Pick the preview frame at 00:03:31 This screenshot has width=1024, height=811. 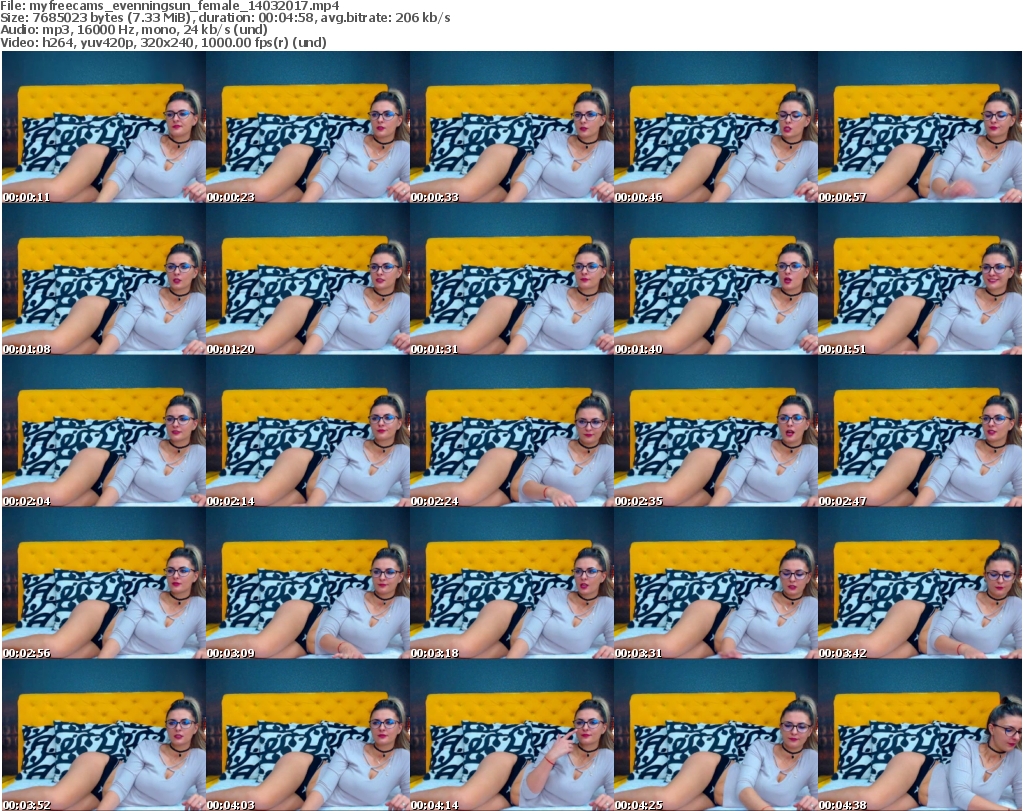716,583
